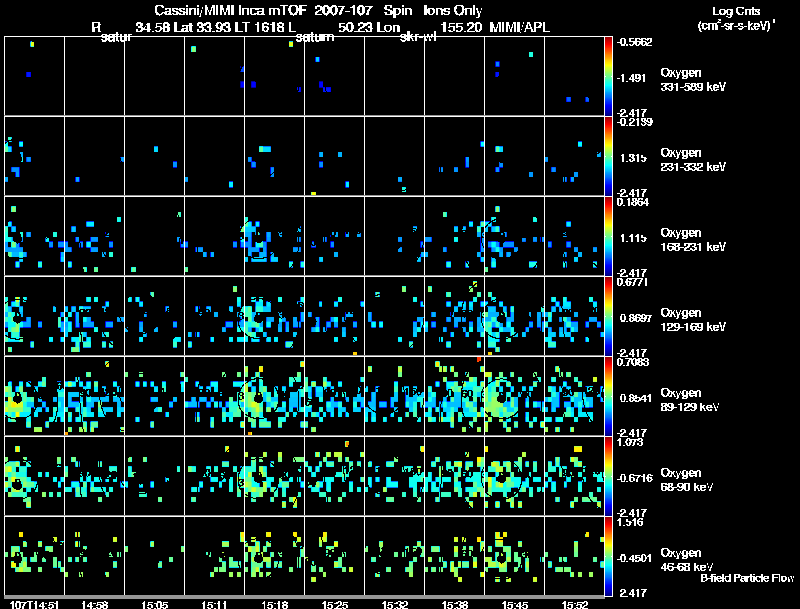Open the 129-169 keV image at 14:58

coord(94,316)
